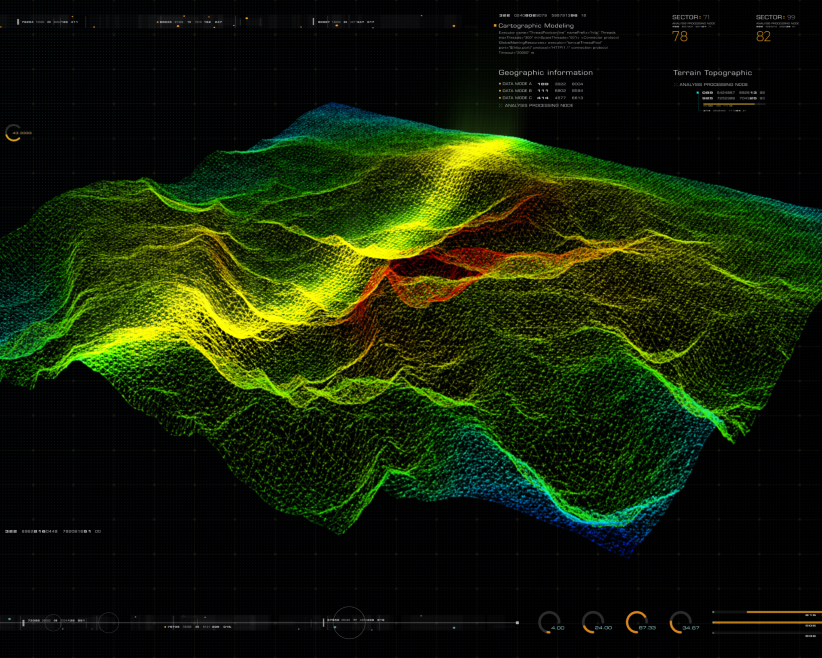This screenshot has width=822, height=658.
Task: Open the Terrain Topographic heading
Action: pos(712,72)
